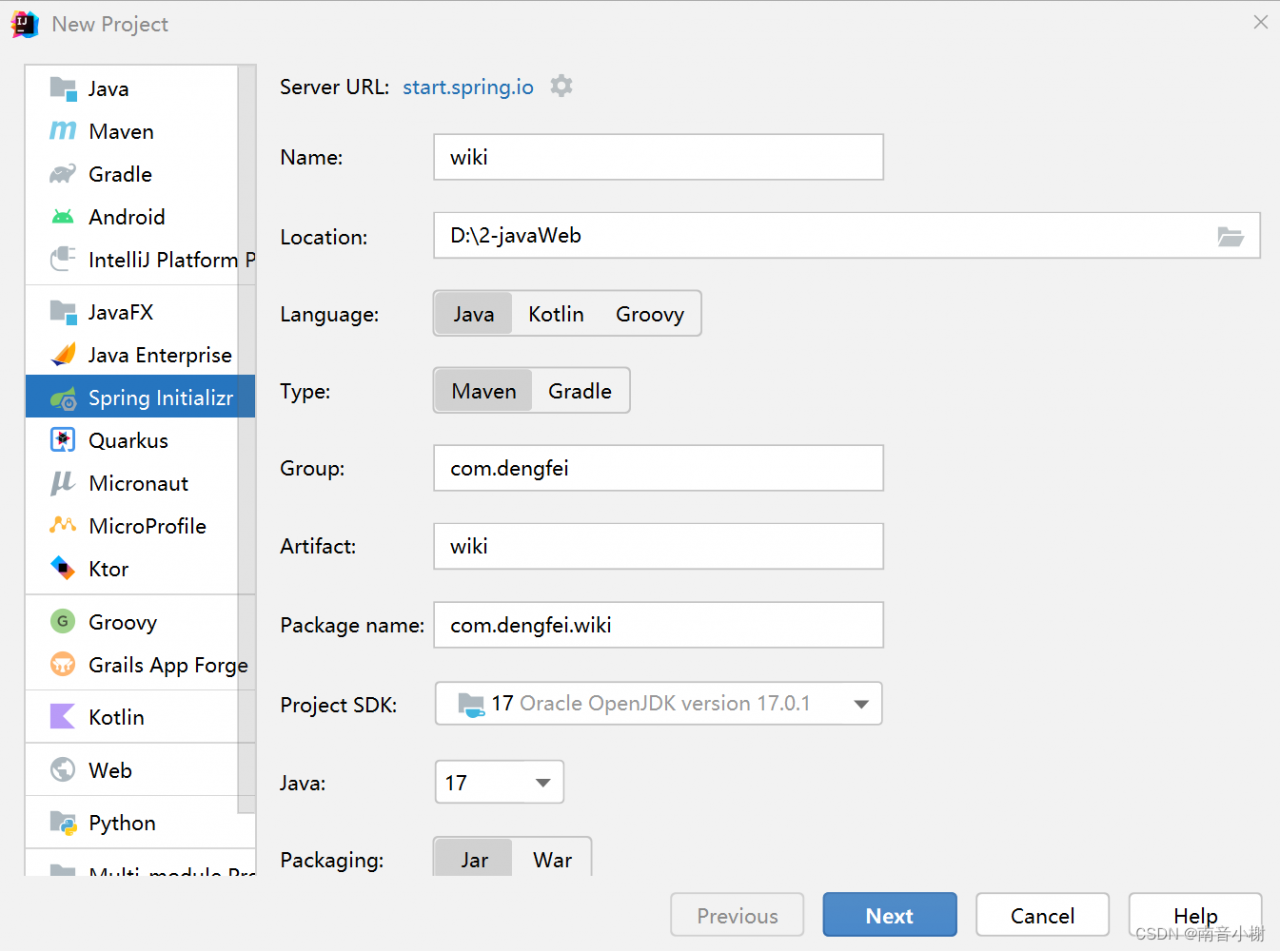Screen dimensions: 1280x951
Task: Edit the Artifact field
Action: coord(658,546)
